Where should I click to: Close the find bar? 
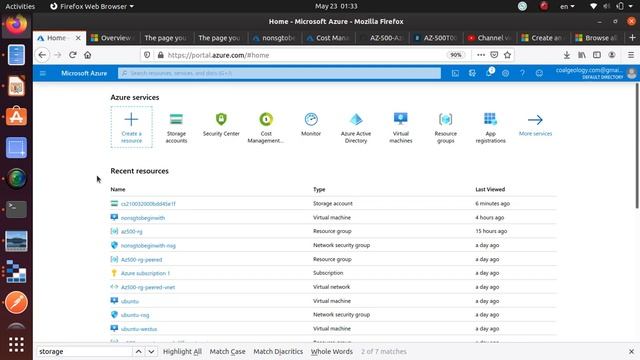pyautogui.click(x=631, y=351)
